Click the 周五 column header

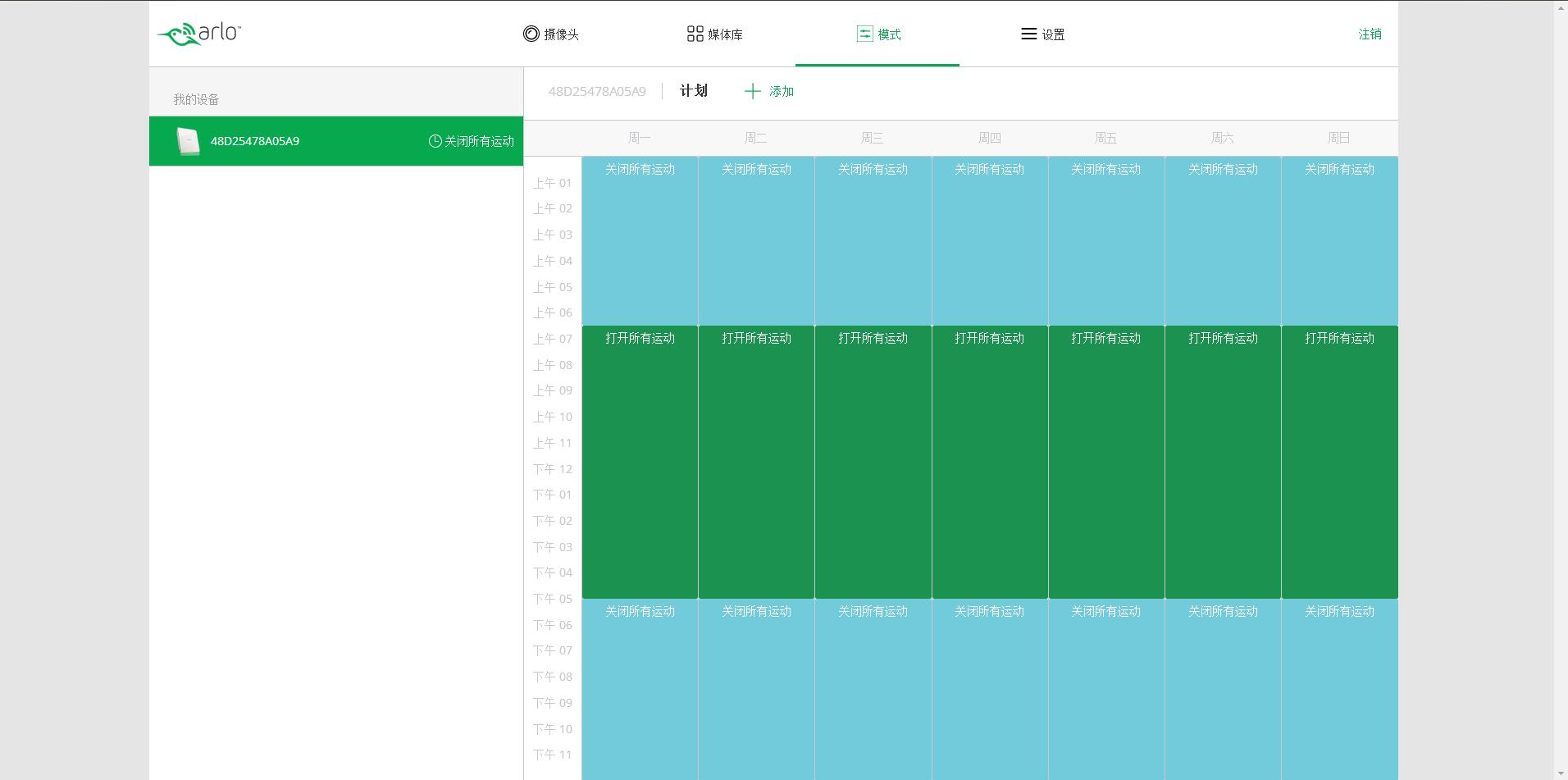tap(1105, 138)
